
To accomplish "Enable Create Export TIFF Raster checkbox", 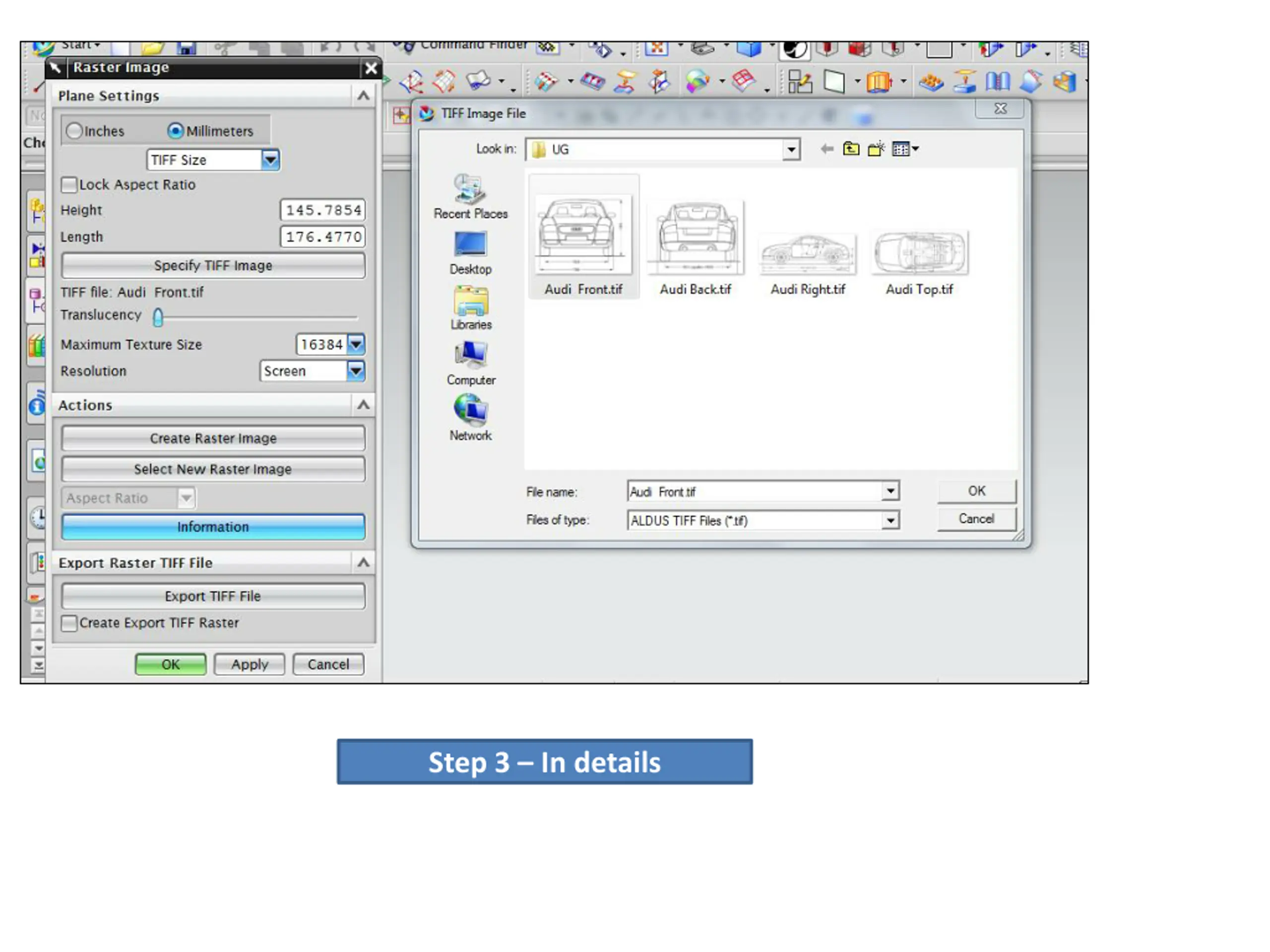I will (x=69, y=623).
